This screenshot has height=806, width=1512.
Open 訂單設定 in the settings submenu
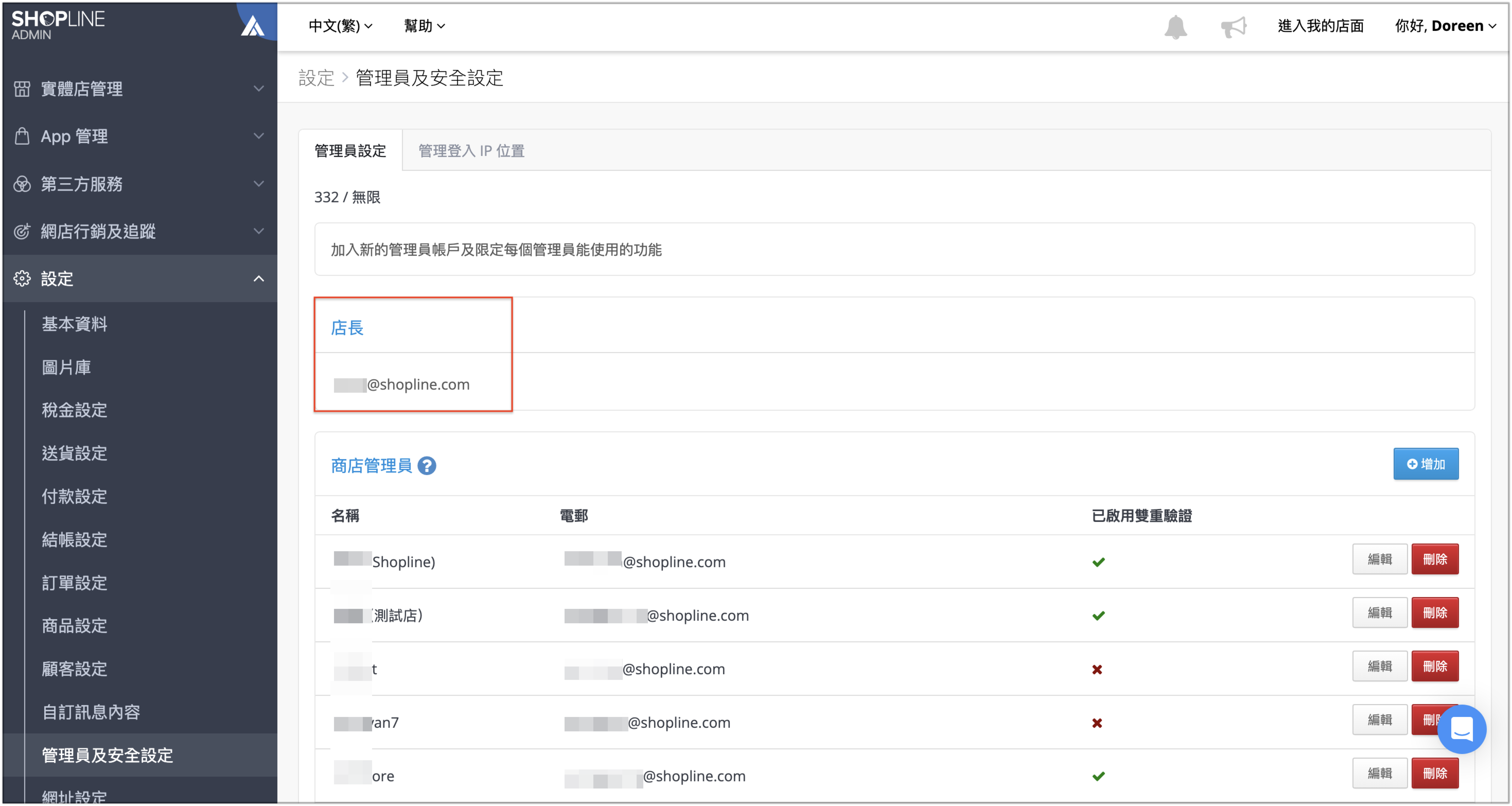(x=75, y=583)
